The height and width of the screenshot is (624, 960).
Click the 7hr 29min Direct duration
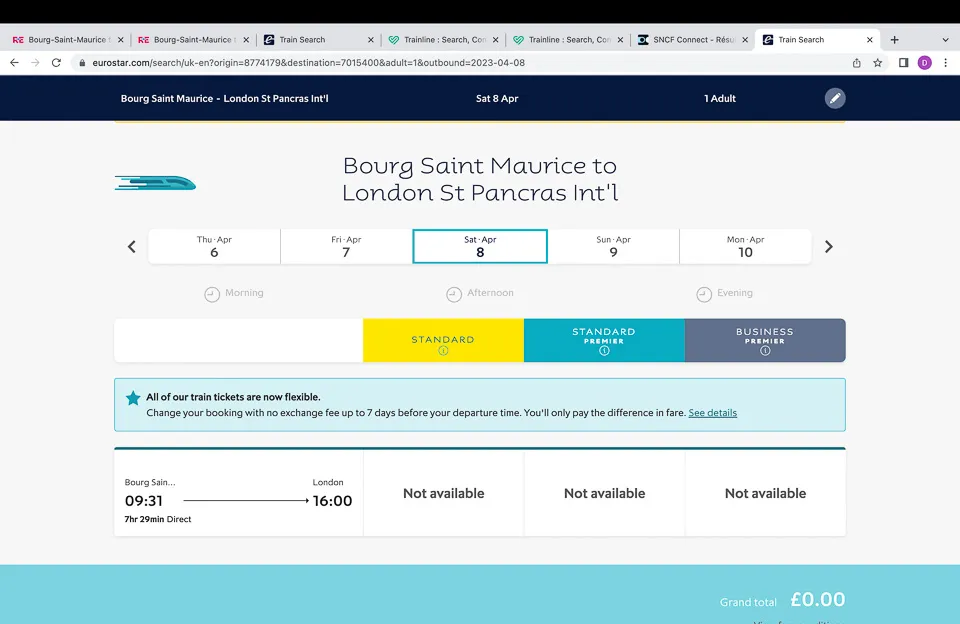point(158,519)
